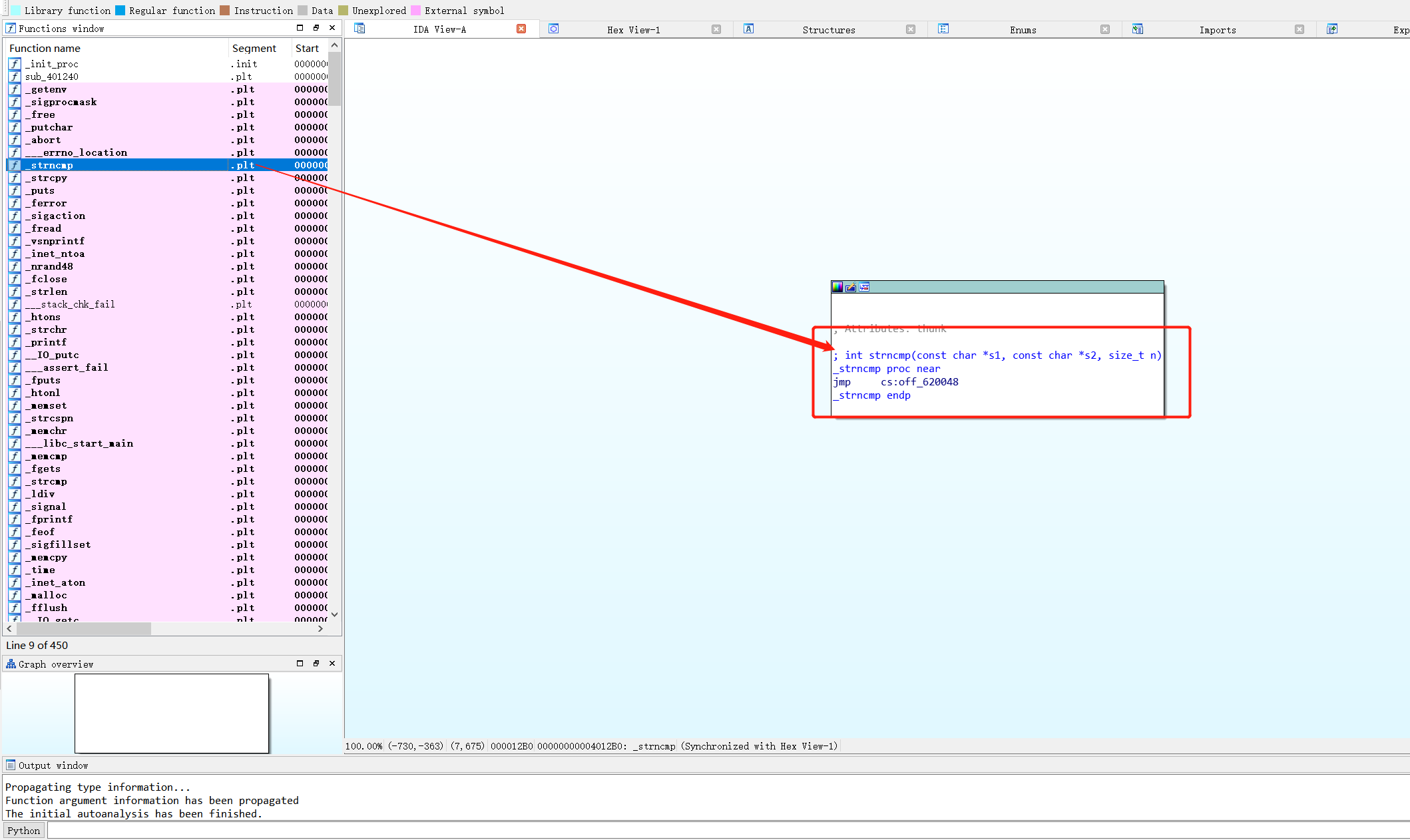Click the command line input field
This screenshot has width=1410, height=840.
pyautogui.click(x=726, y=830)
